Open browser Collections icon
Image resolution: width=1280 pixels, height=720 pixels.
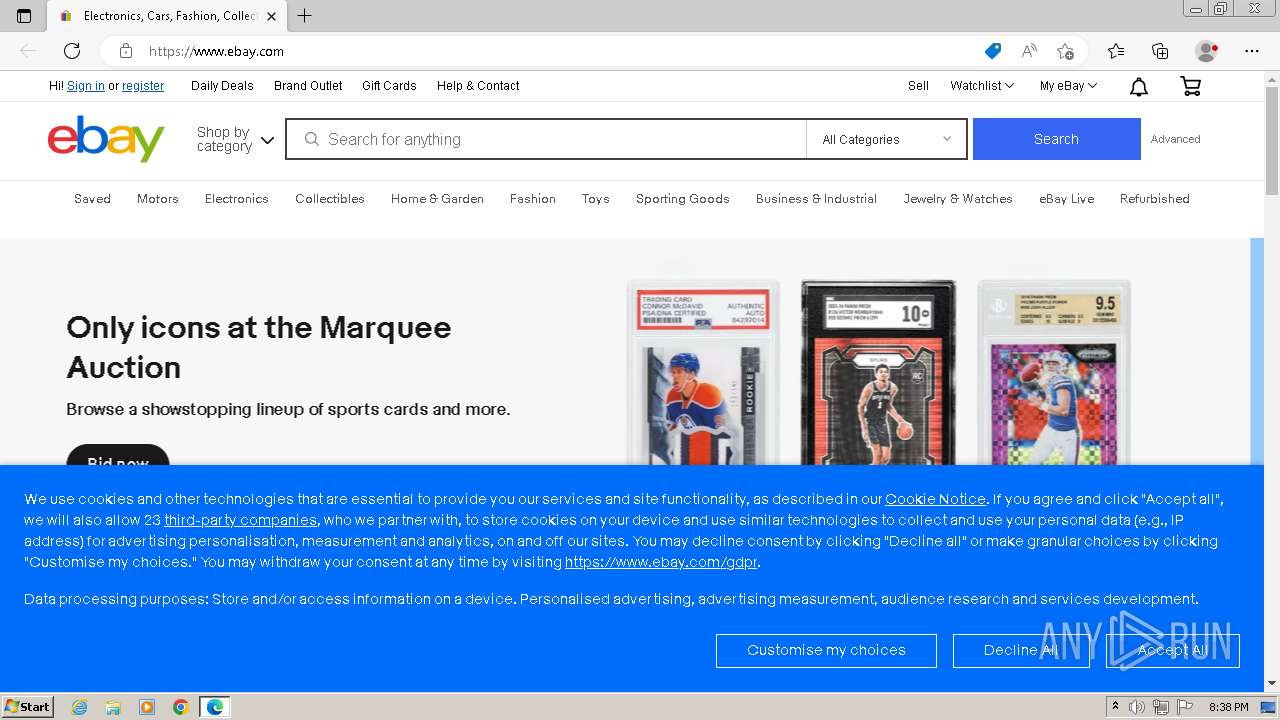(1160, 51)
